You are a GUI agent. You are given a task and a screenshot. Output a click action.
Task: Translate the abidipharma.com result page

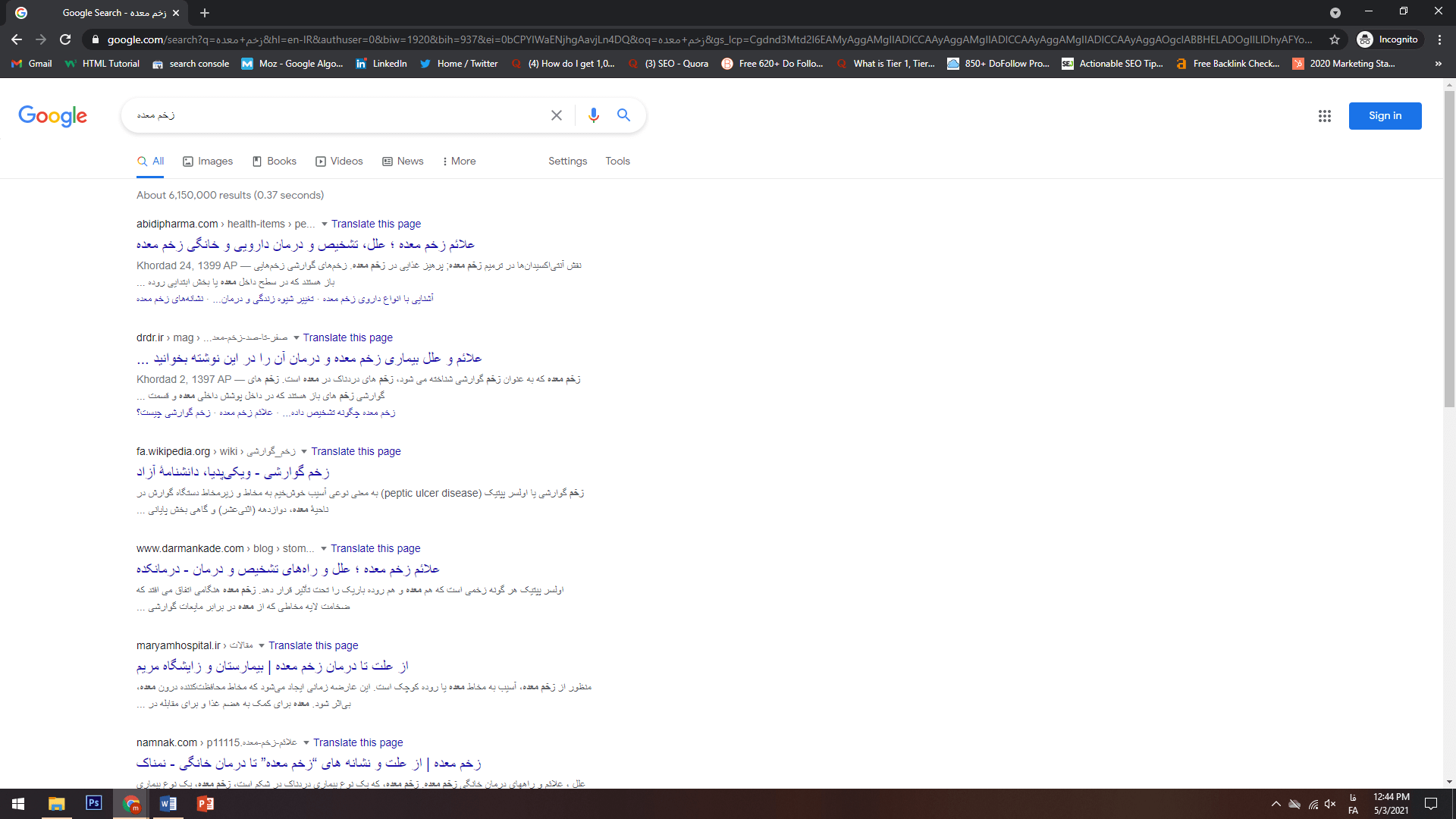(x=376, y=224)
